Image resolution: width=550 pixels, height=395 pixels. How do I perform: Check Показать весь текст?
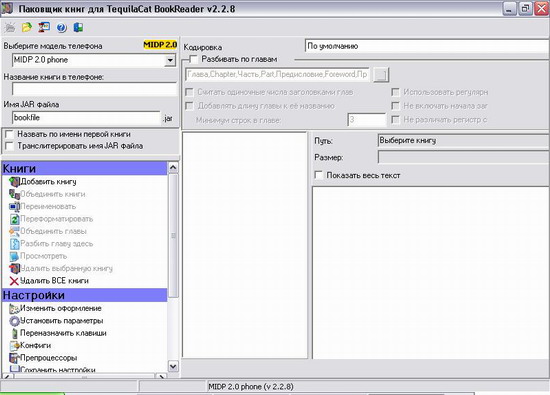pos(318,175)
